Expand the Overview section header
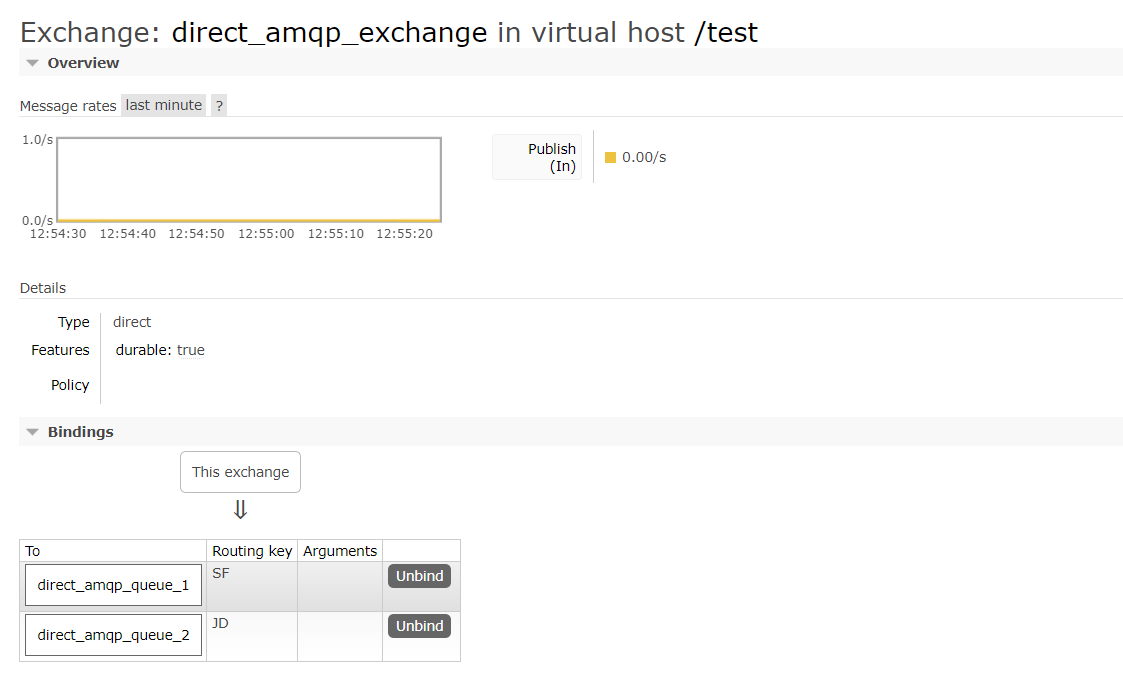This screenshot has height=676, width=1123. coord(82,62)
